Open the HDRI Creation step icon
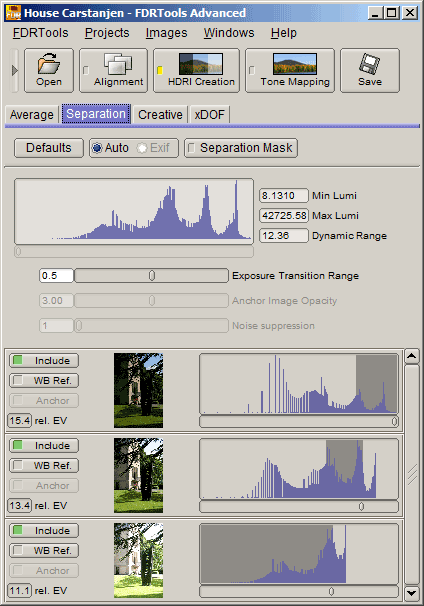Viewport: 424px width, 606px height. click(201, 64)
